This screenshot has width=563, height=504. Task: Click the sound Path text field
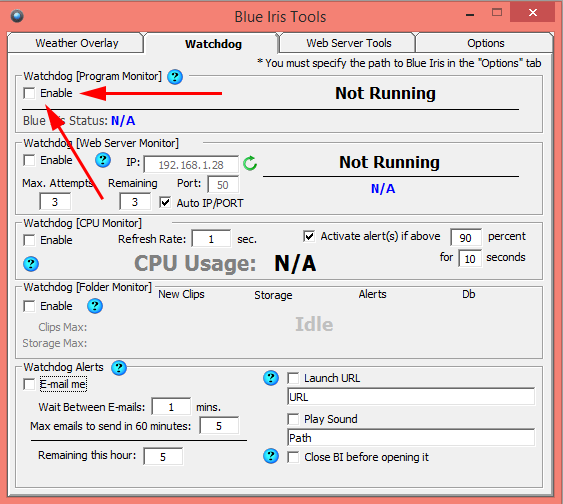[411, 438]
